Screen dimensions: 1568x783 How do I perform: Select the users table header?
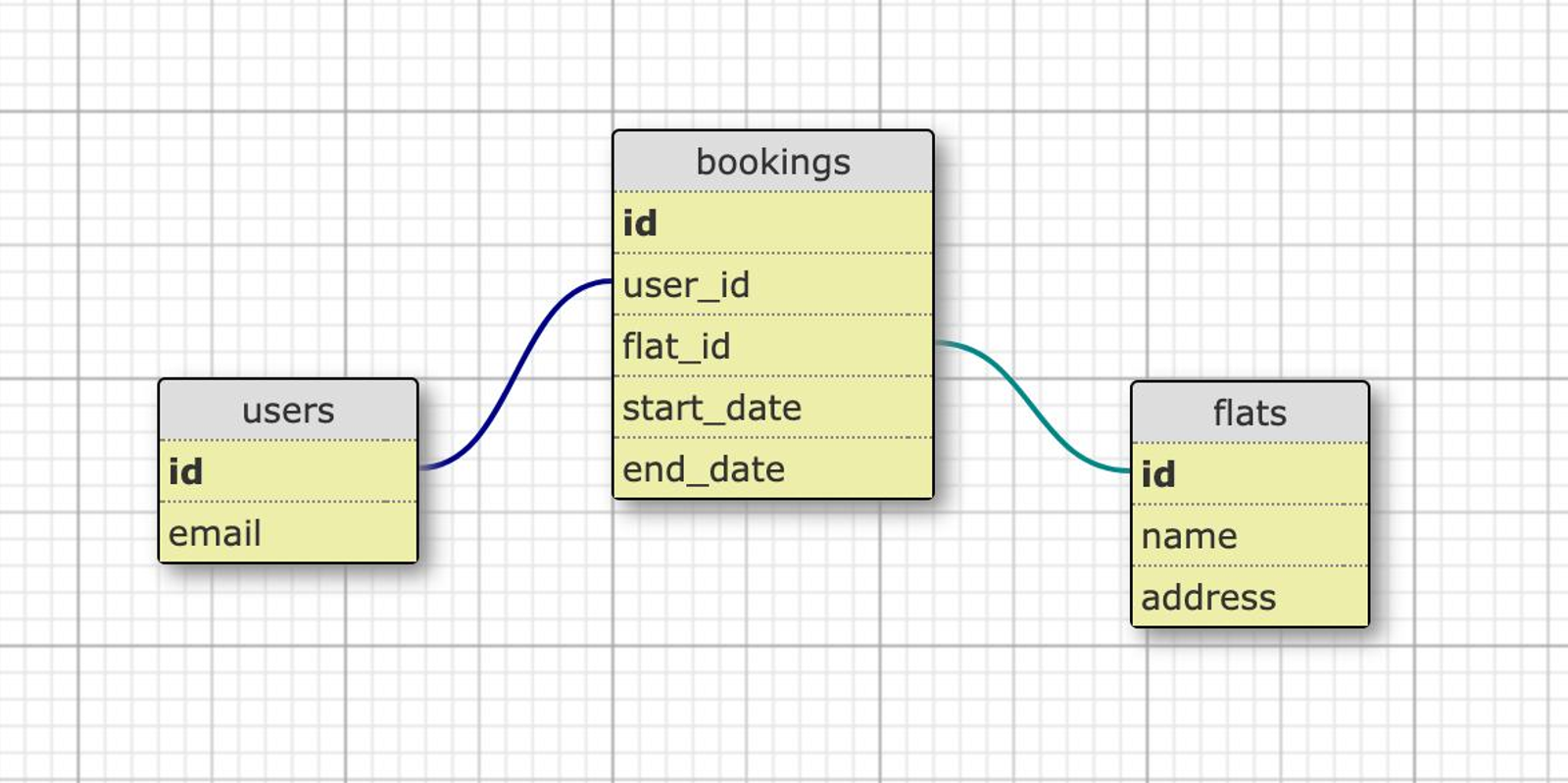click(x=288, y=411)
